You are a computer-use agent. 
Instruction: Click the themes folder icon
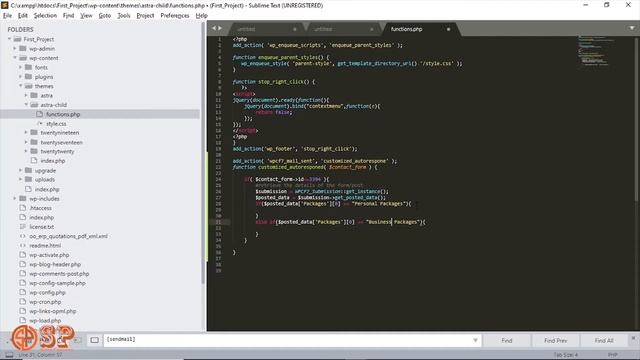(29, 86)
